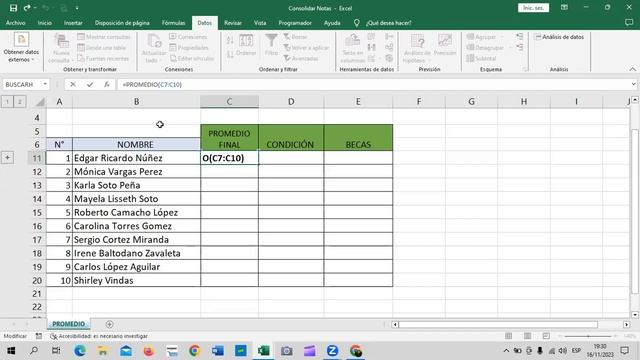Select outline level 2 button
This screenshot has height=360, width=640.
[x=20, y=102]
